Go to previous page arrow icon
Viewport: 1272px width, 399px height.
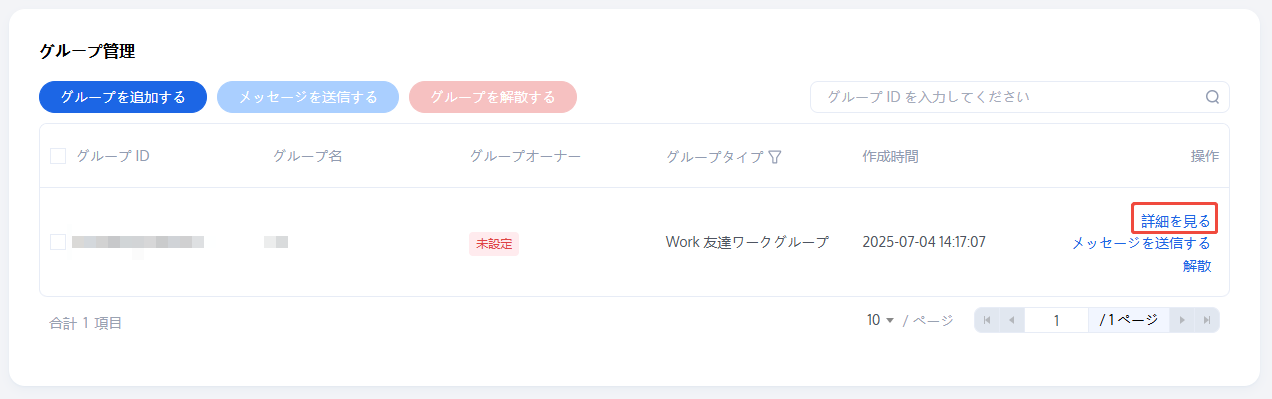pos(1011,320)
